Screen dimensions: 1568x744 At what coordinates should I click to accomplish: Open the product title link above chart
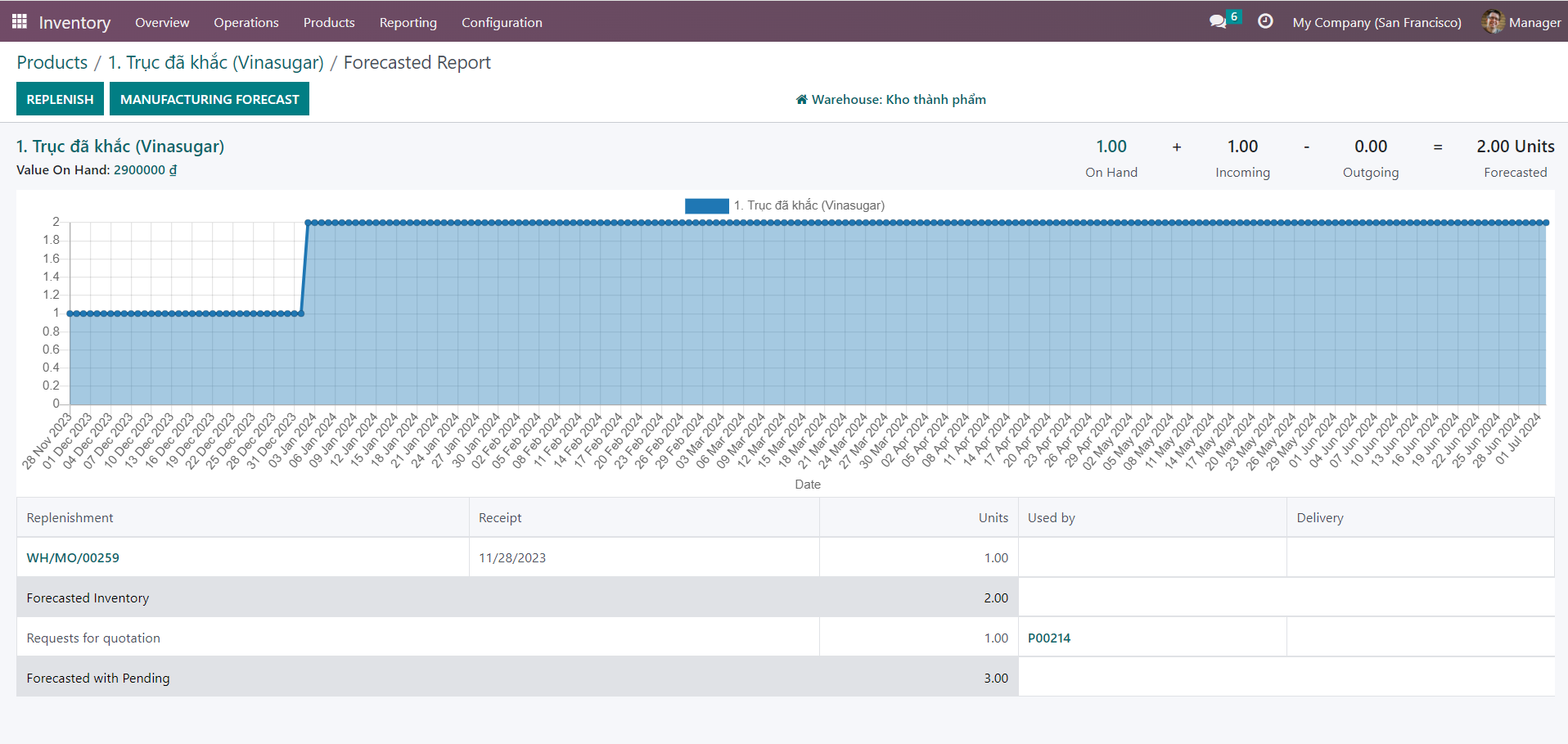click(x=120, y=147)
